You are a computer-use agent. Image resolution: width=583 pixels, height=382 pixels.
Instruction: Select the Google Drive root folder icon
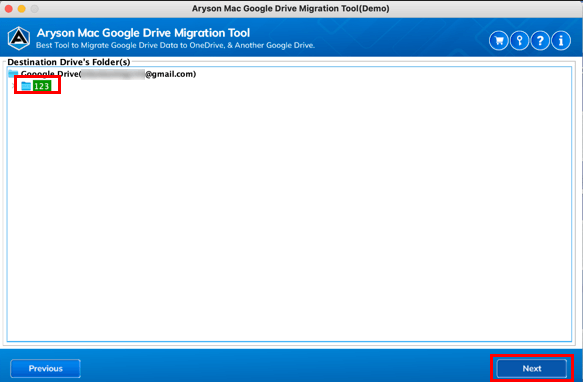point(13,73)
